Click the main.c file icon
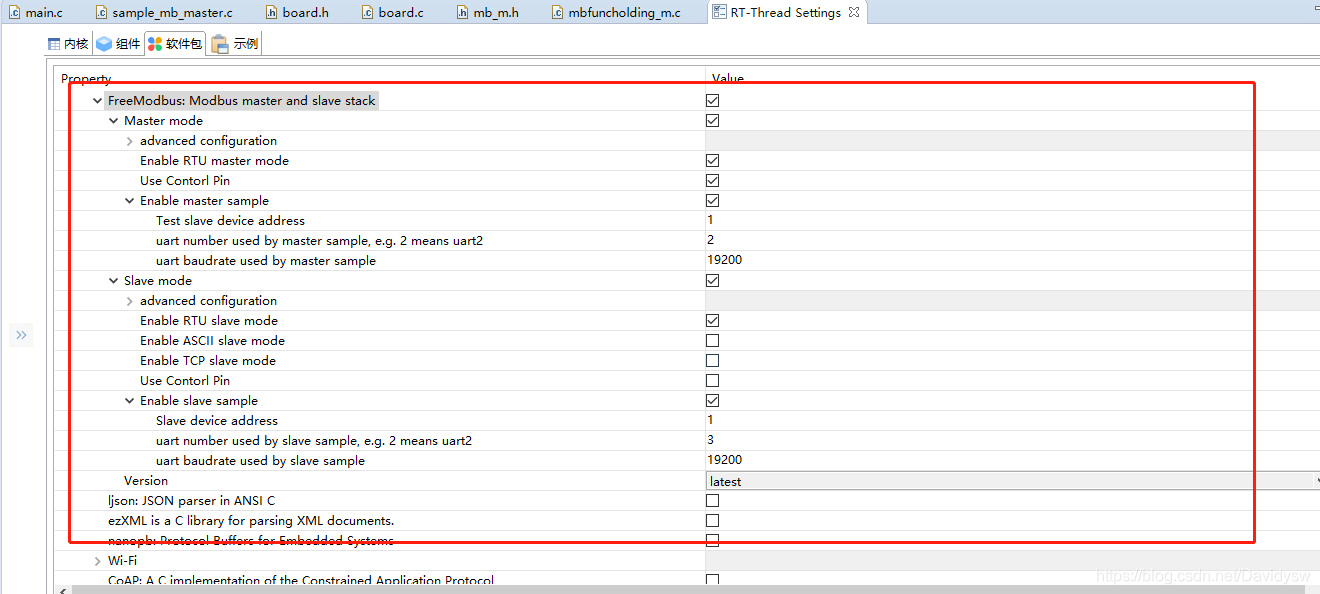1320x594 pixels. 14,13
